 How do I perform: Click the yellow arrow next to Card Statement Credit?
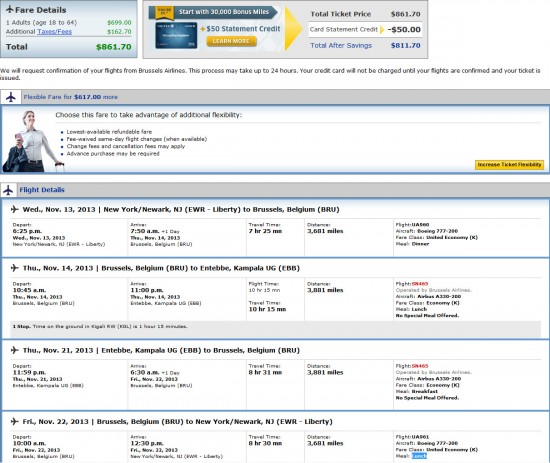pyautogui.click(x=382, y=29)
